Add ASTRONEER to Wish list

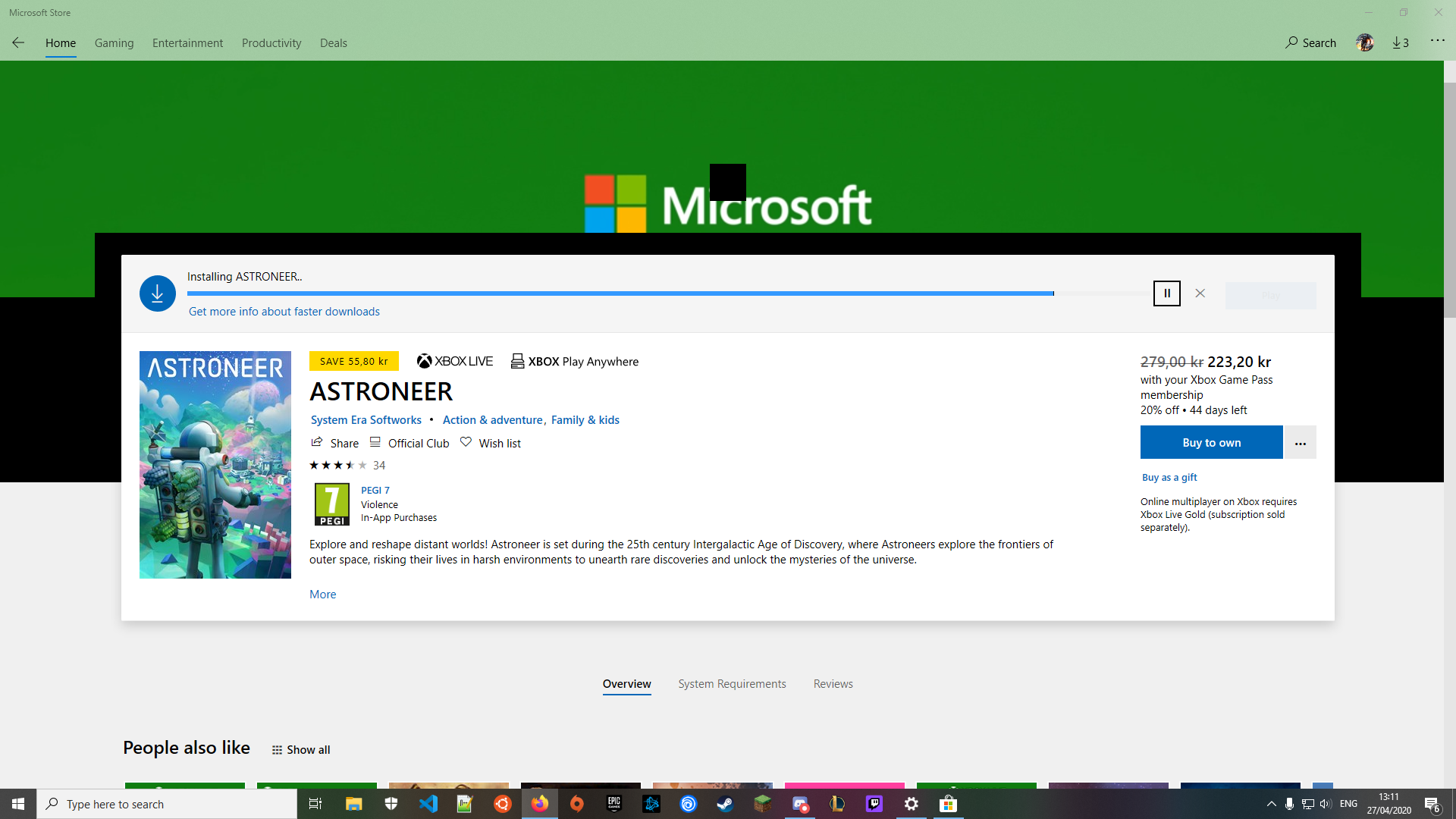point(491,443)
